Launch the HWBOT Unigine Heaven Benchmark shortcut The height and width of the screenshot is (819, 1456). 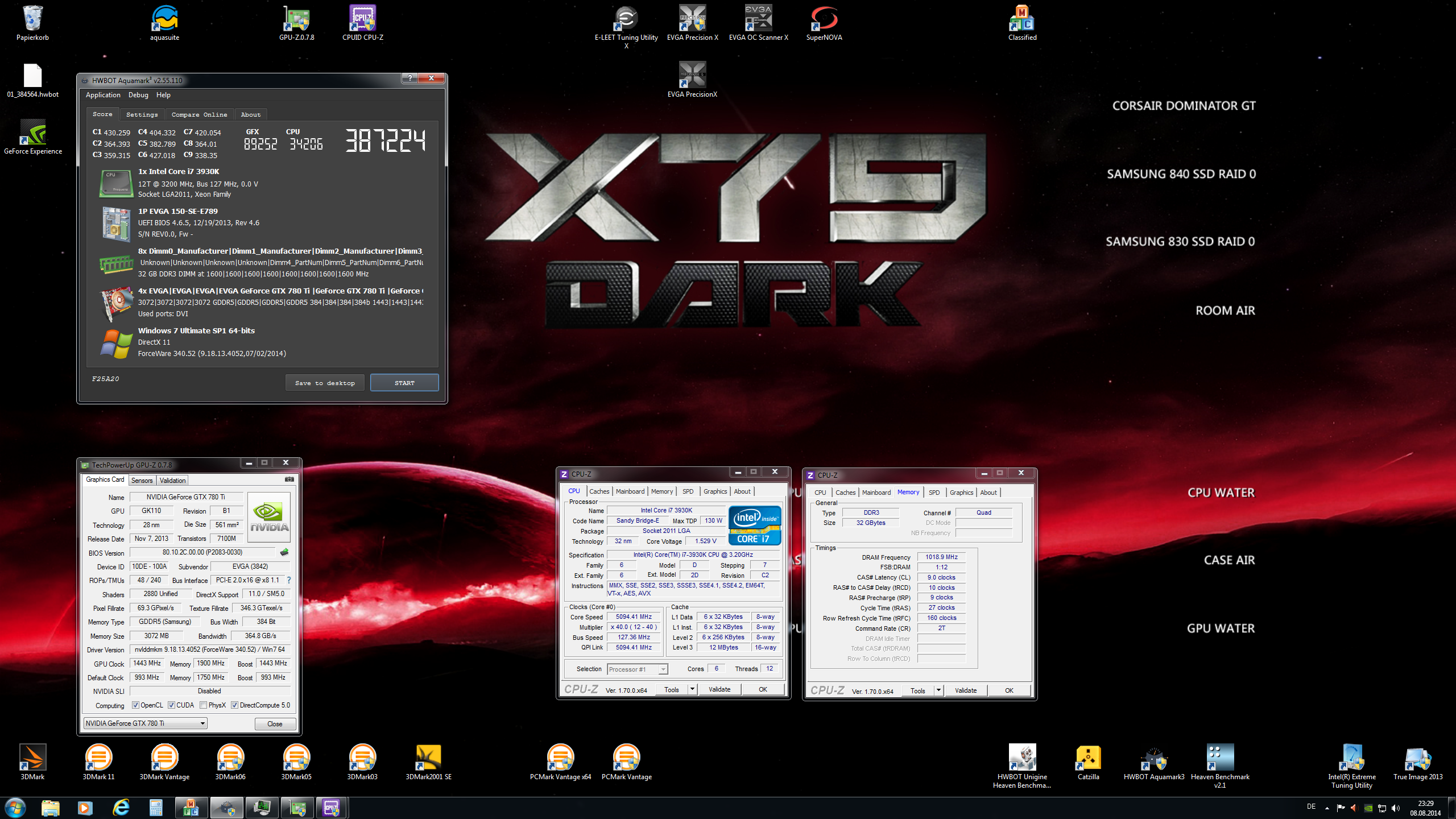coord(1022,766)
